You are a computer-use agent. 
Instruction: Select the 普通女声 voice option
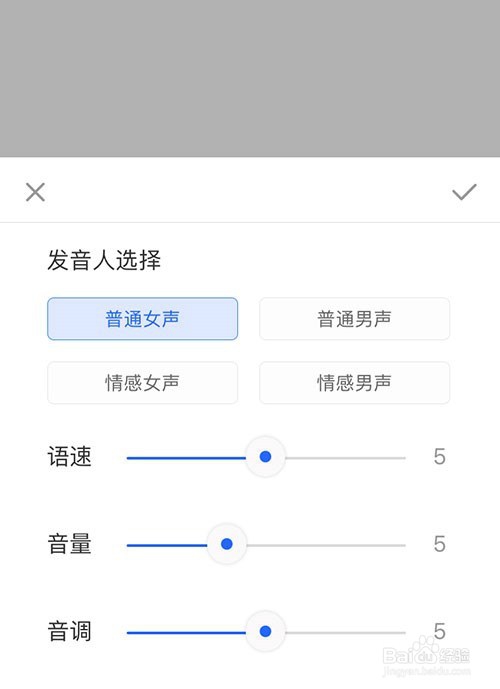(142, 319)
